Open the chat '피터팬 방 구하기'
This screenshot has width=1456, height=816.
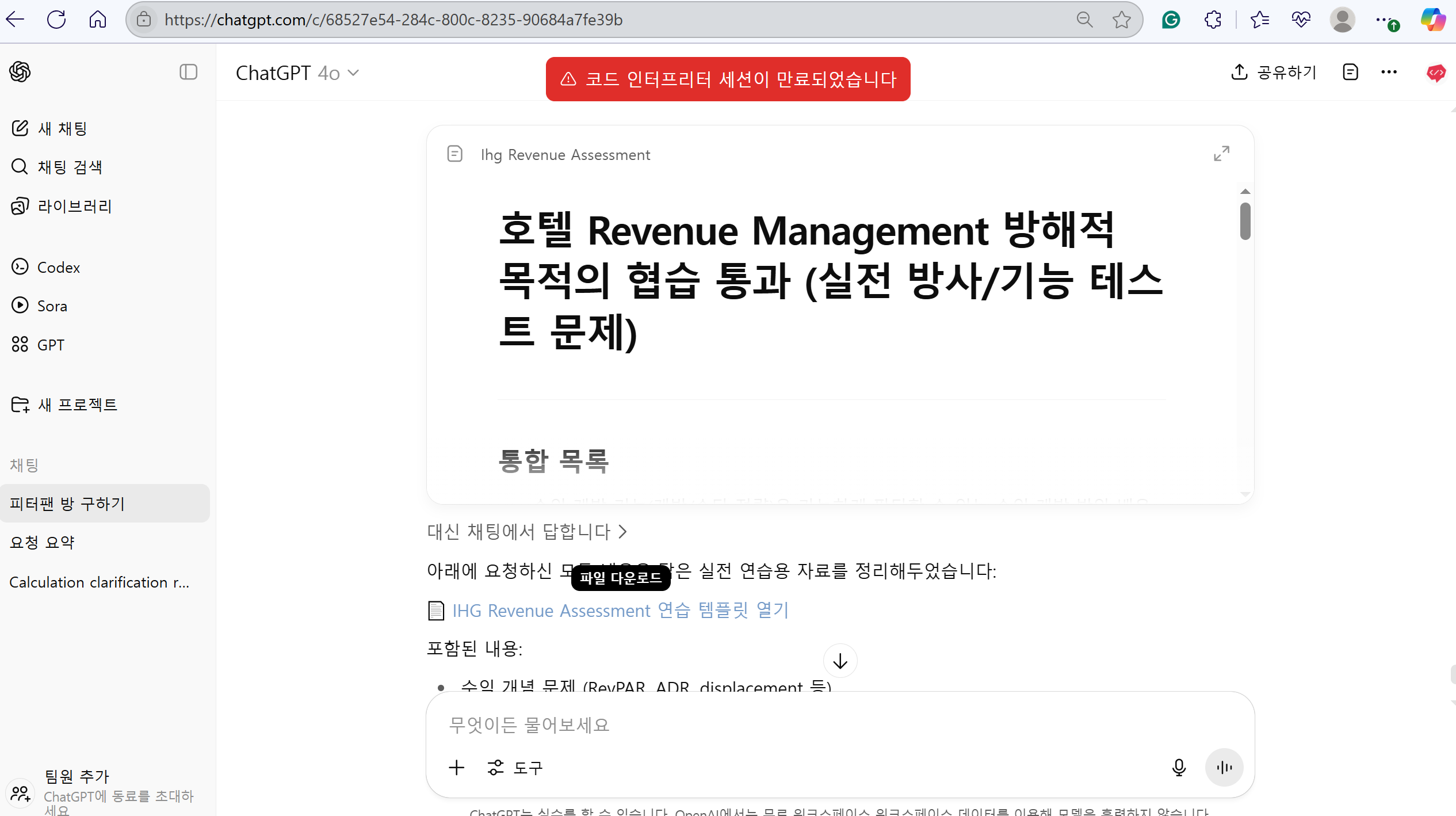[x=105, y=504]
